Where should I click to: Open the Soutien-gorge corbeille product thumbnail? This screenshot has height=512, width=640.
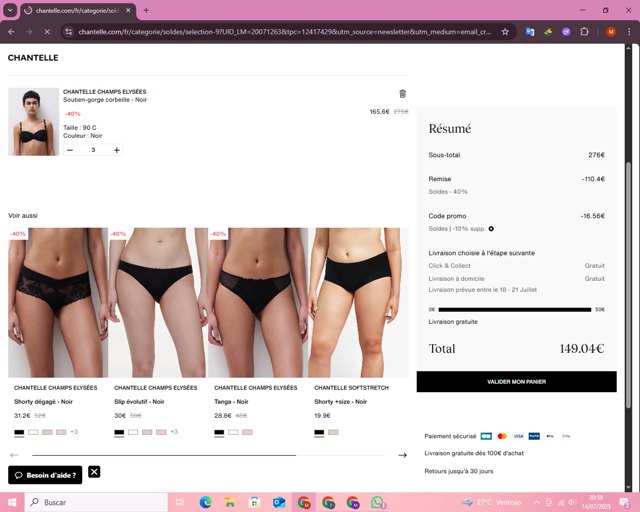(x=33, y=122)
